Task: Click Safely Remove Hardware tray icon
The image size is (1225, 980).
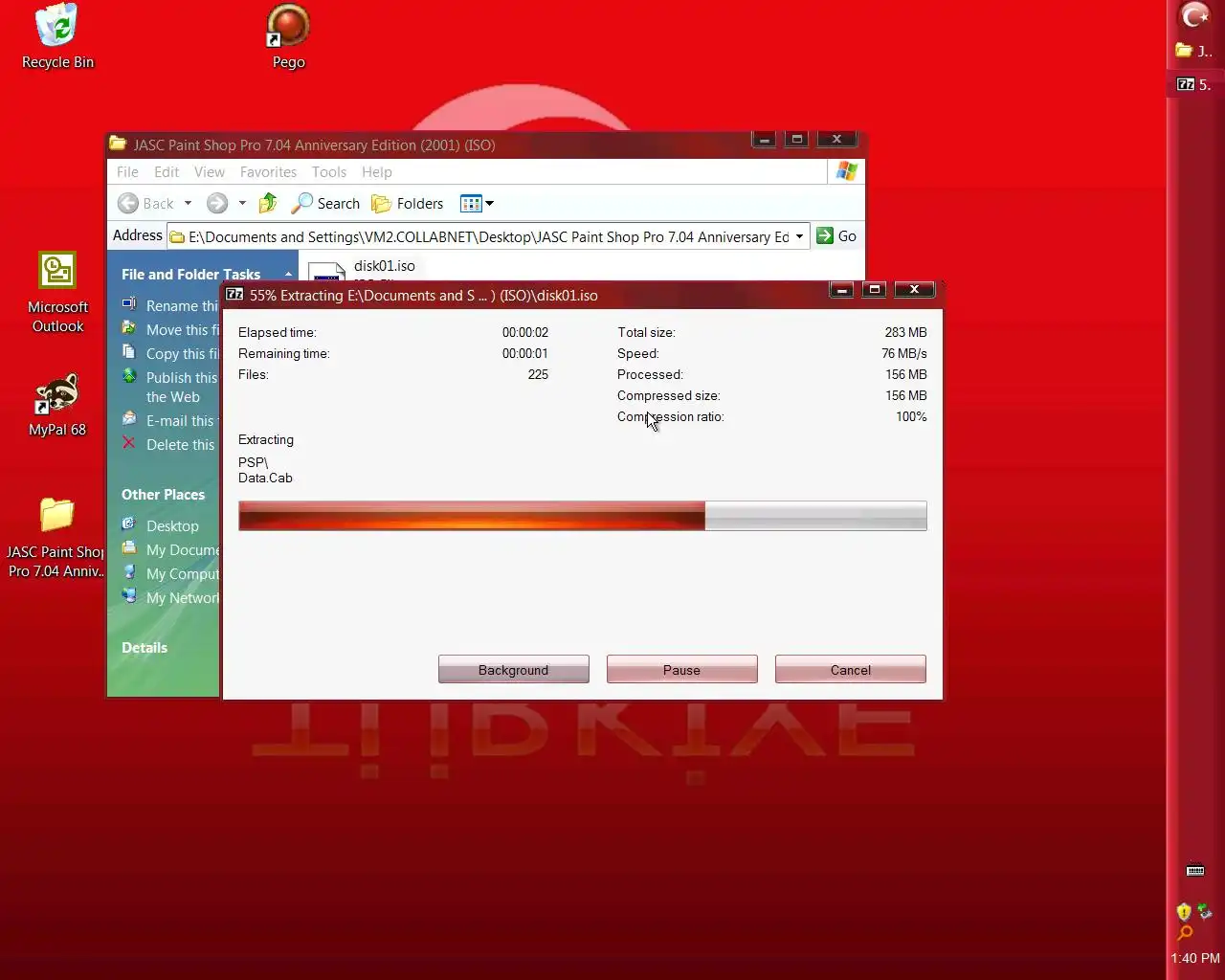Action: click(x=1205, y=911)
